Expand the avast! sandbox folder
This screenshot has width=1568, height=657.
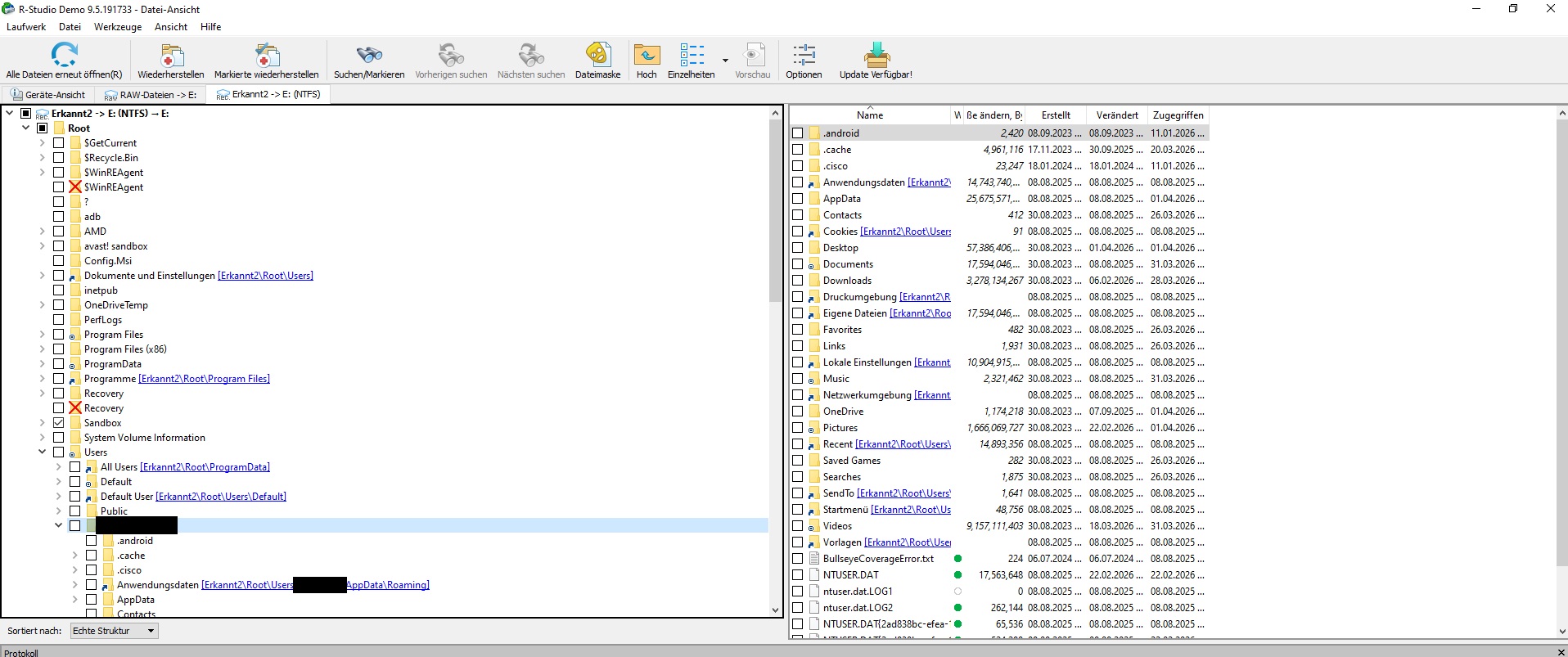(42, 246)
